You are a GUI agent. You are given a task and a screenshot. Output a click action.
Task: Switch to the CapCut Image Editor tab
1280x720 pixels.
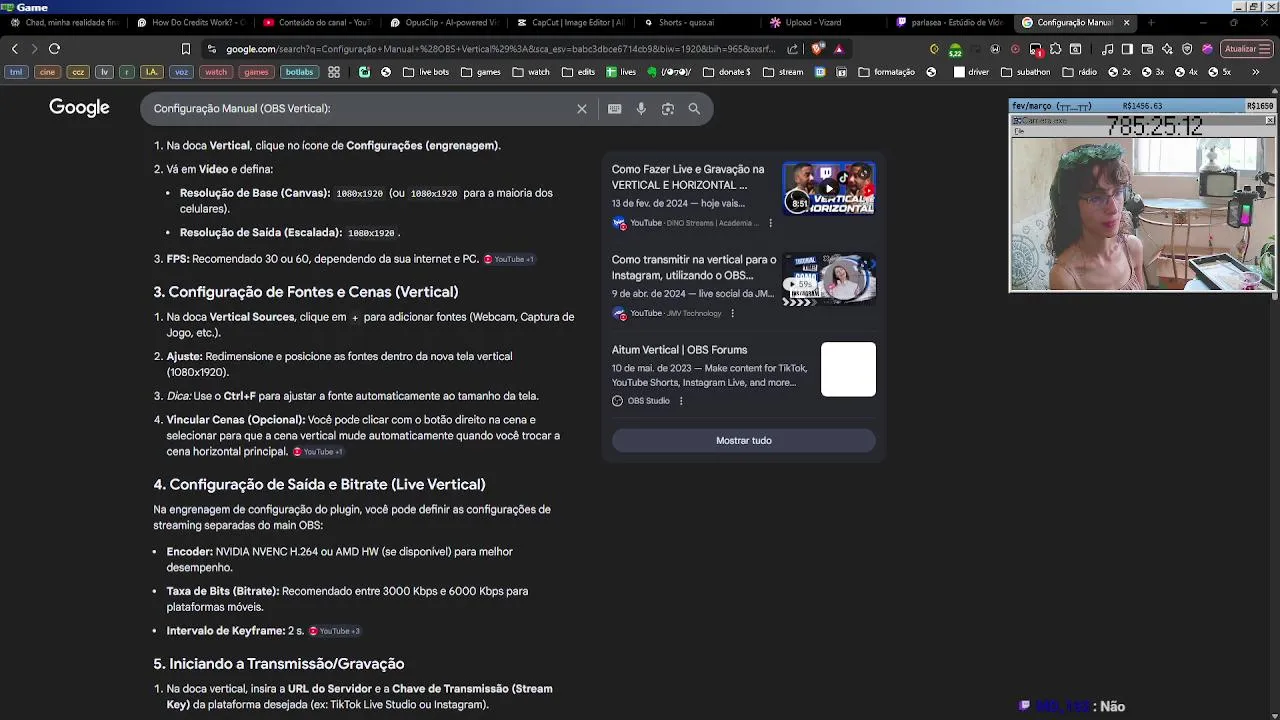tap(571, 22)
